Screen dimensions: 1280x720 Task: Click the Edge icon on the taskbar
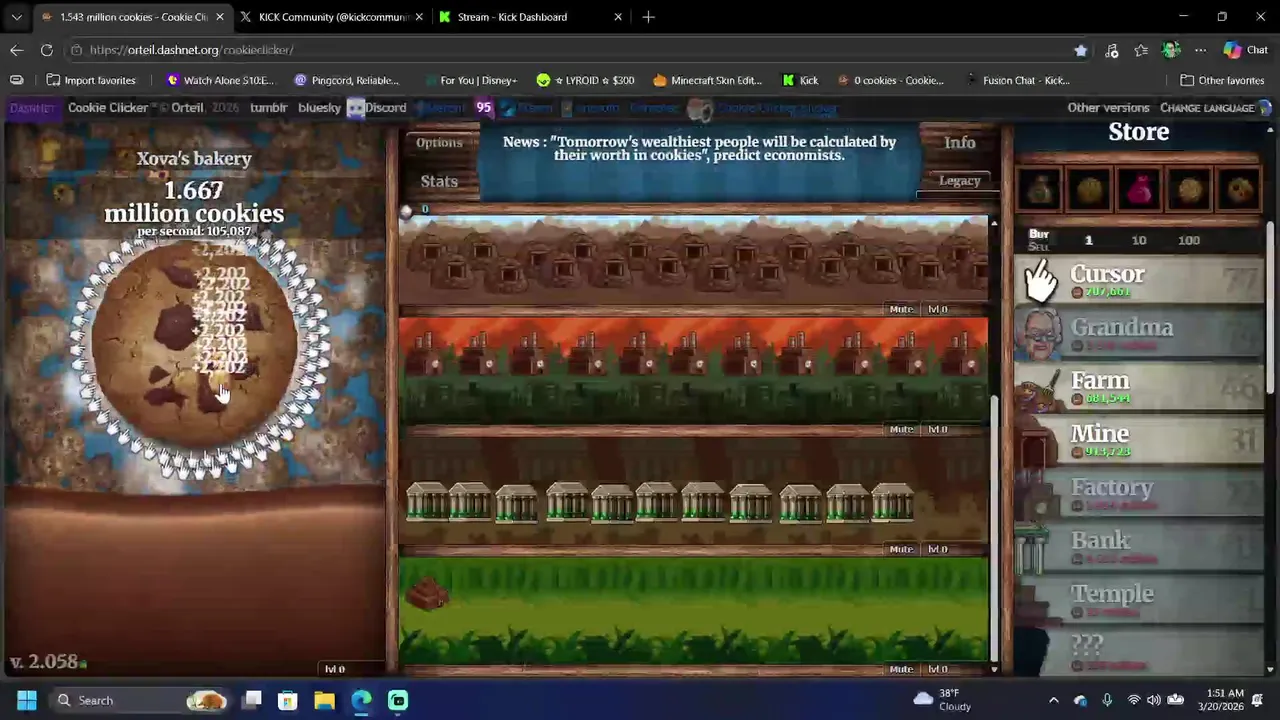(x=361, y=700)
